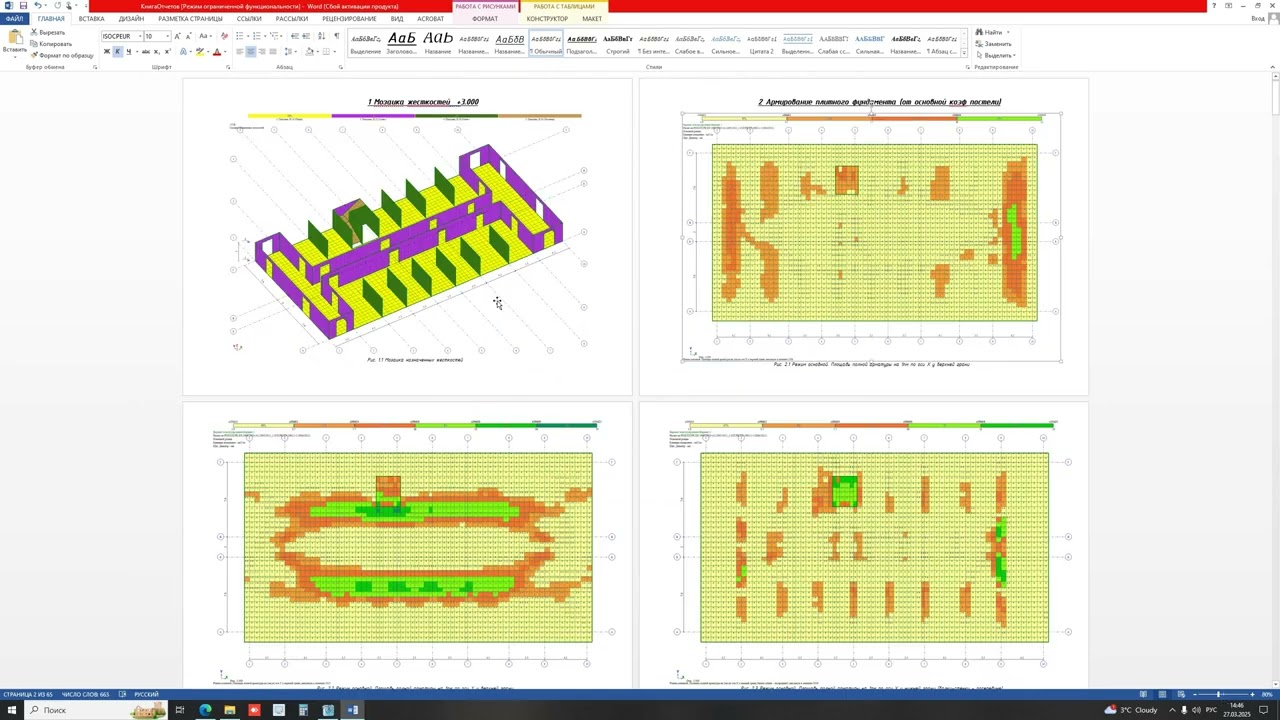Click the font color red A button
This screenshot has width=1280, height=720.
216,52
